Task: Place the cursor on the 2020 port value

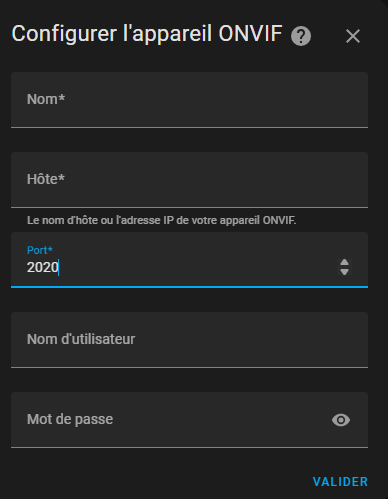Action: pos(43,267)
